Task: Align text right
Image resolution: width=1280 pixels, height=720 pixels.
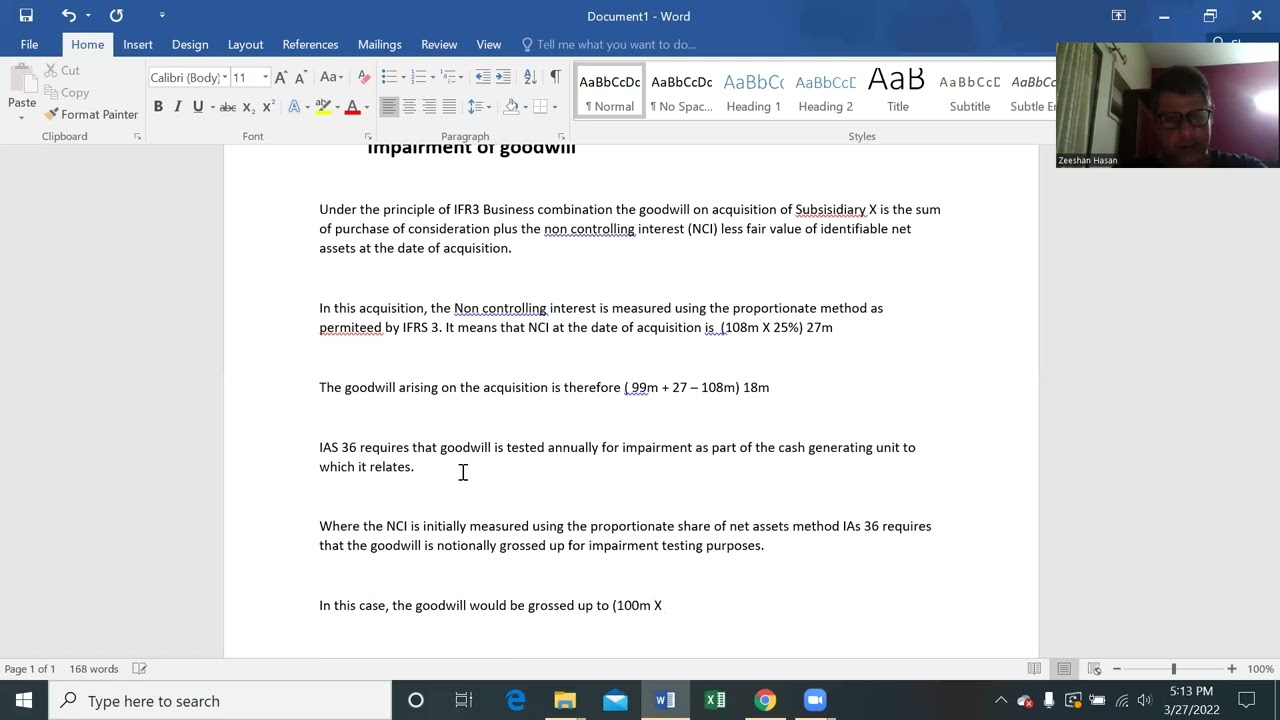Action: (x=429, y=107)
